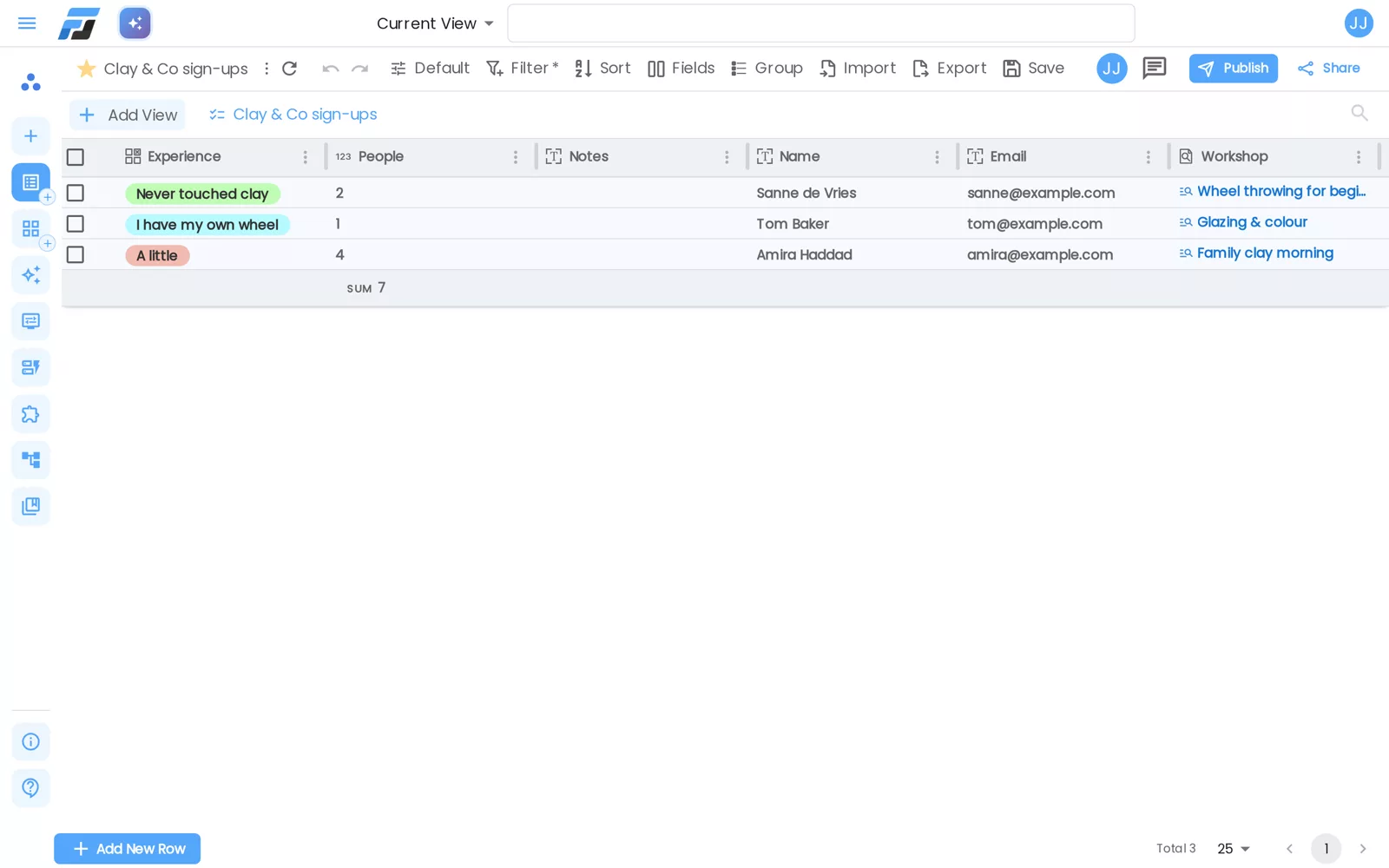Open the rows-per-page 25 dropdown
The image size is (1389, 868).
1234,849
